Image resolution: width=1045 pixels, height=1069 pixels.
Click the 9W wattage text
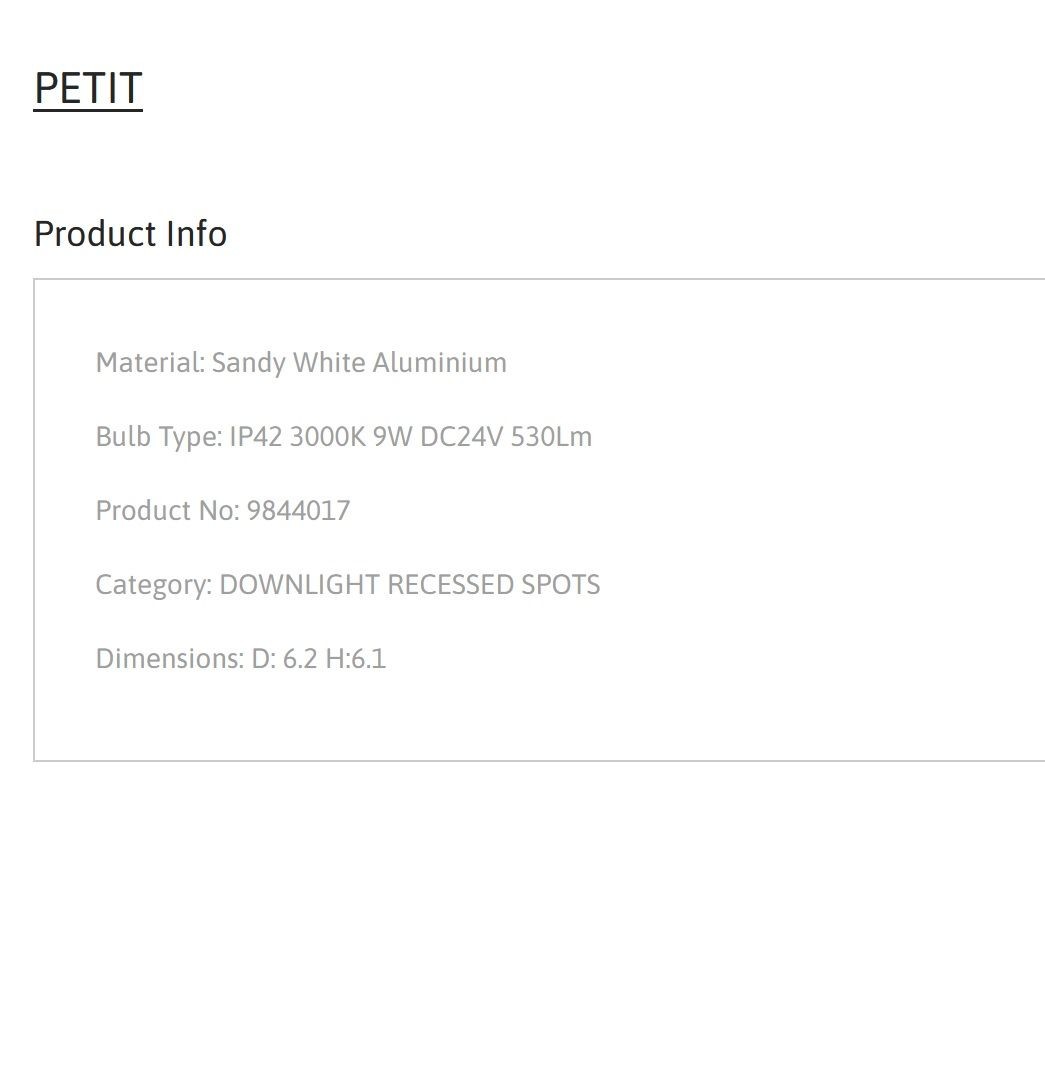tap(393, 436)
